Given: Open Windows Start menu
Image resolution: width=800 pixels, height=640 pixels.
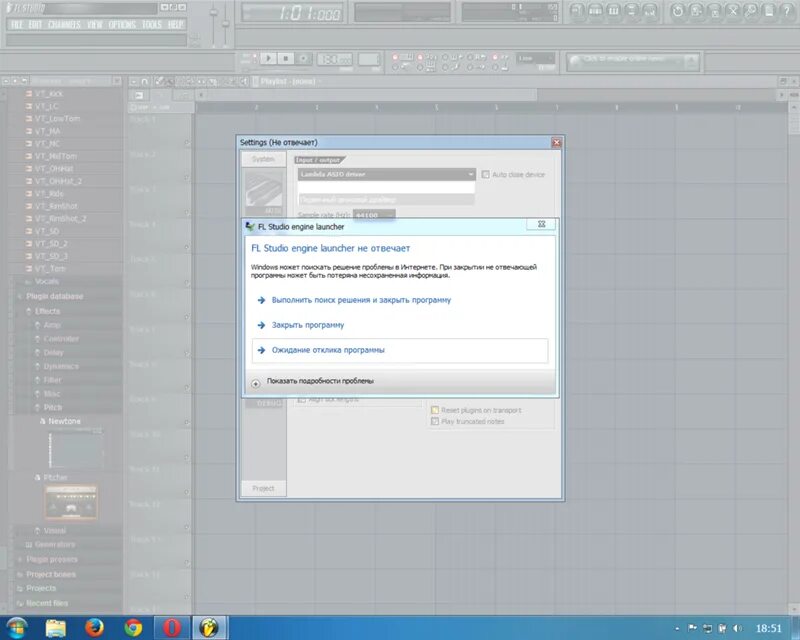Looking at the screenshot, I should click(16, 628).
